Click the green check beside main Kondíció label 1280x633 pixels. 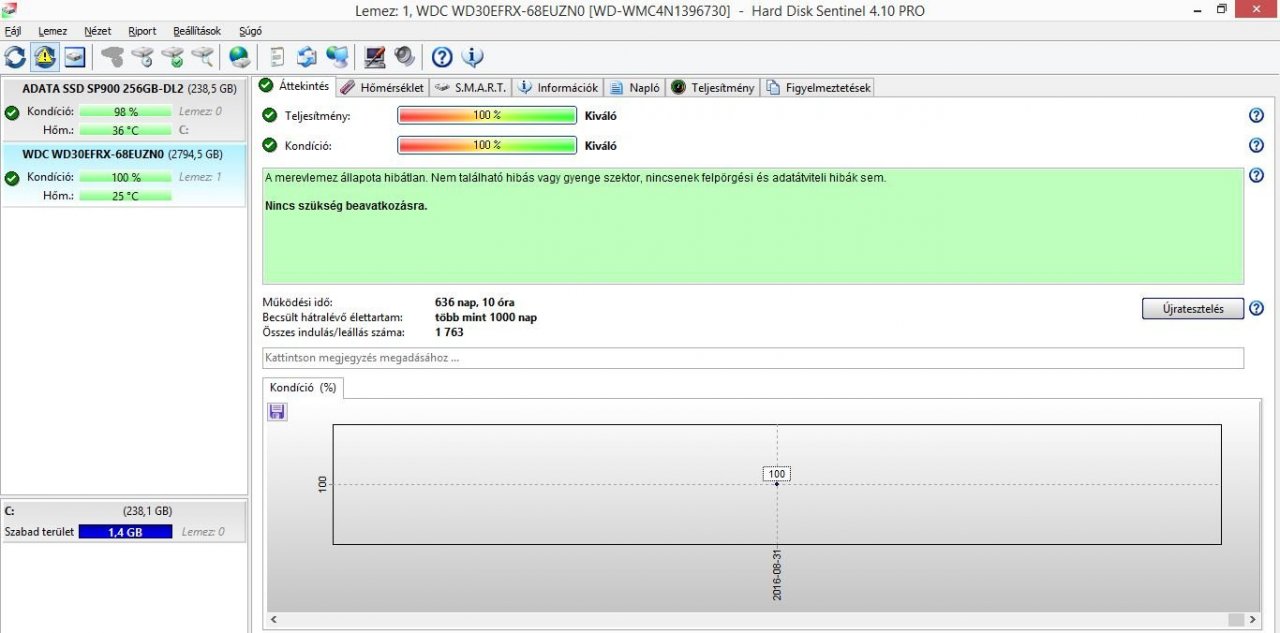[269, 145]
